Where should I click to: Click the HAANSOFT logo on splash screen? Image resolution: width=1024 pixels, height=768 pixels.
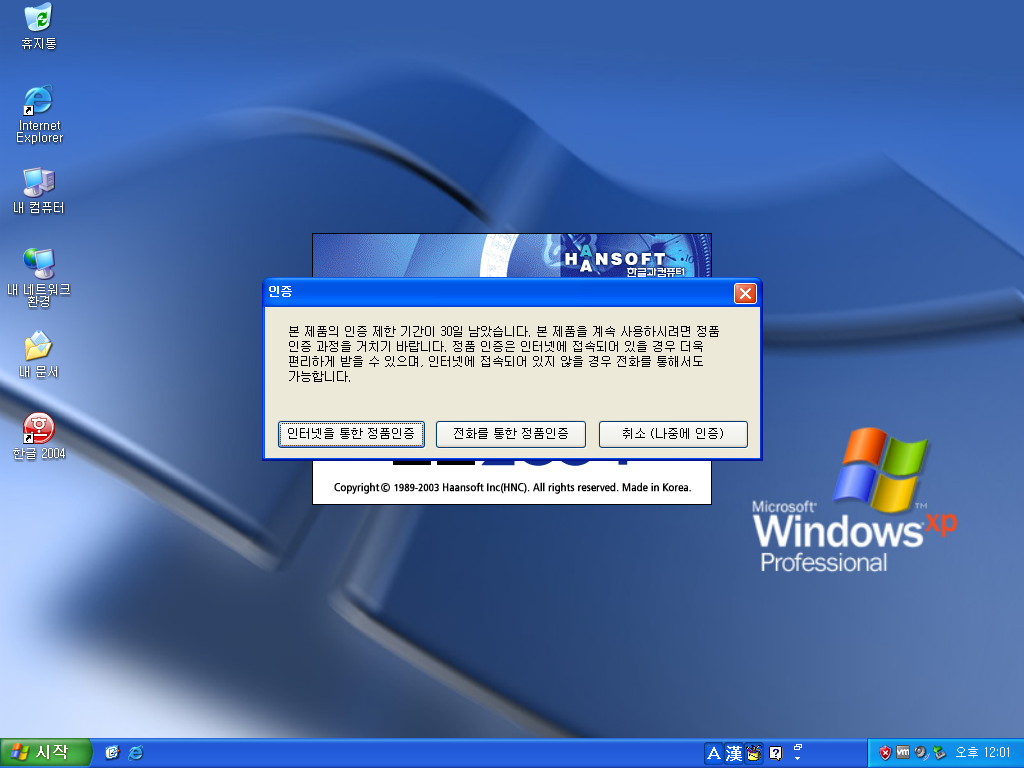(616, 259)
